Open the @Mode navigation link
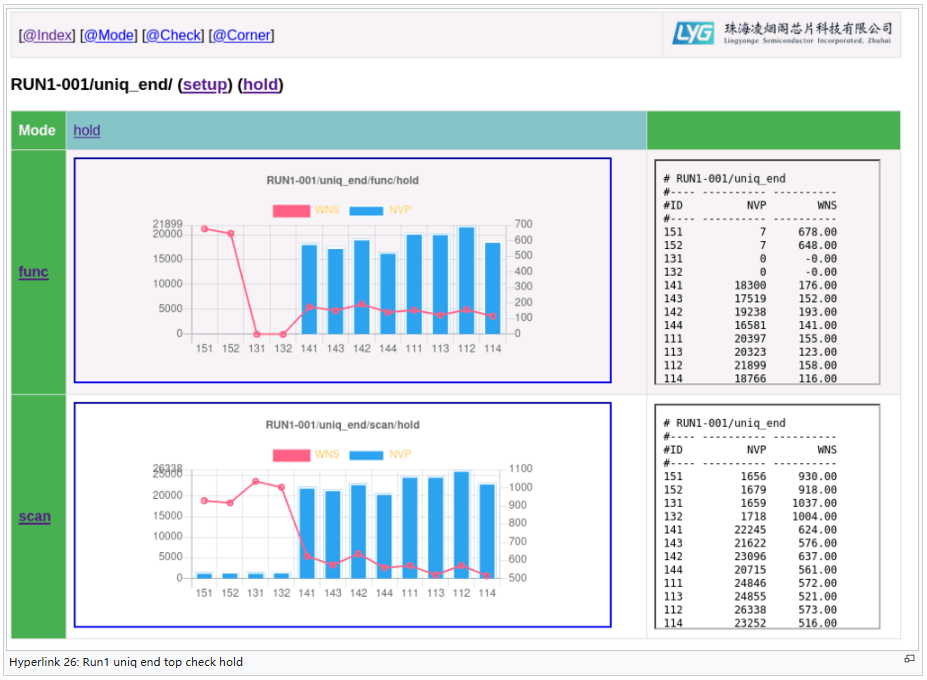Viewport: 927px width, 680px height. tap(109, 35)
